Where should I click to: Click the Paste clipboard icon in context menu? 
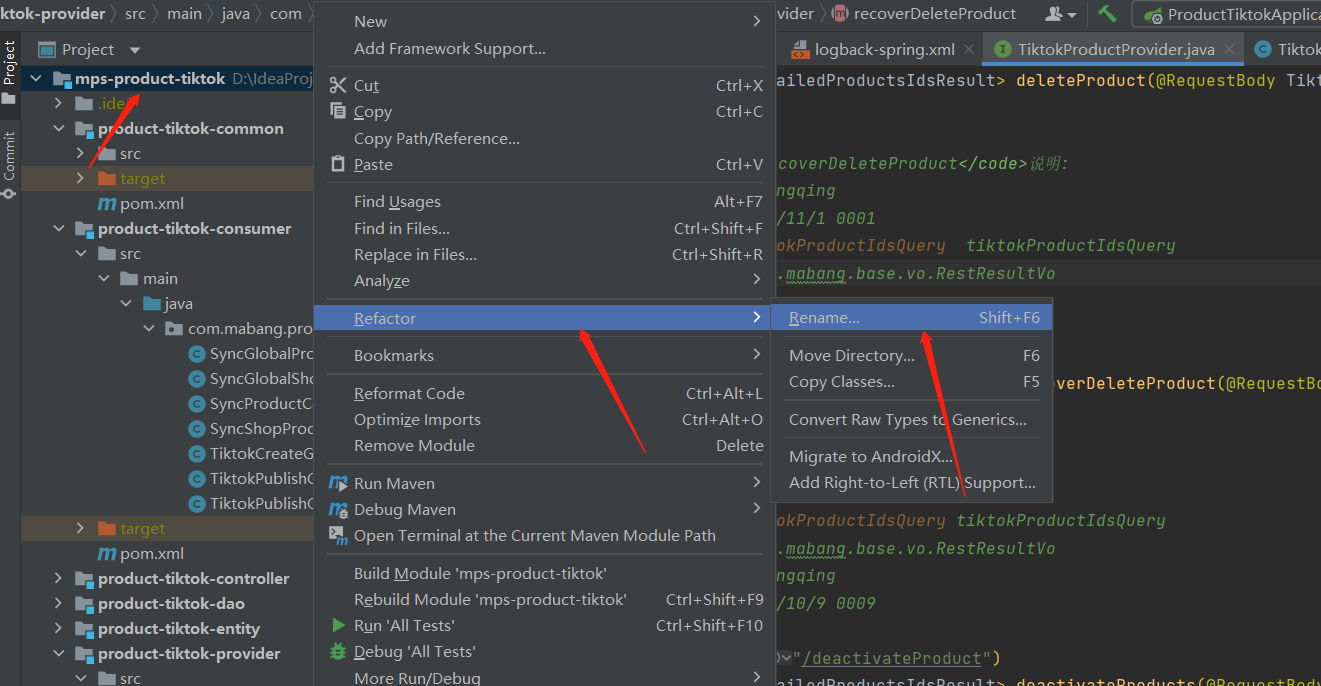click(338, 165)
